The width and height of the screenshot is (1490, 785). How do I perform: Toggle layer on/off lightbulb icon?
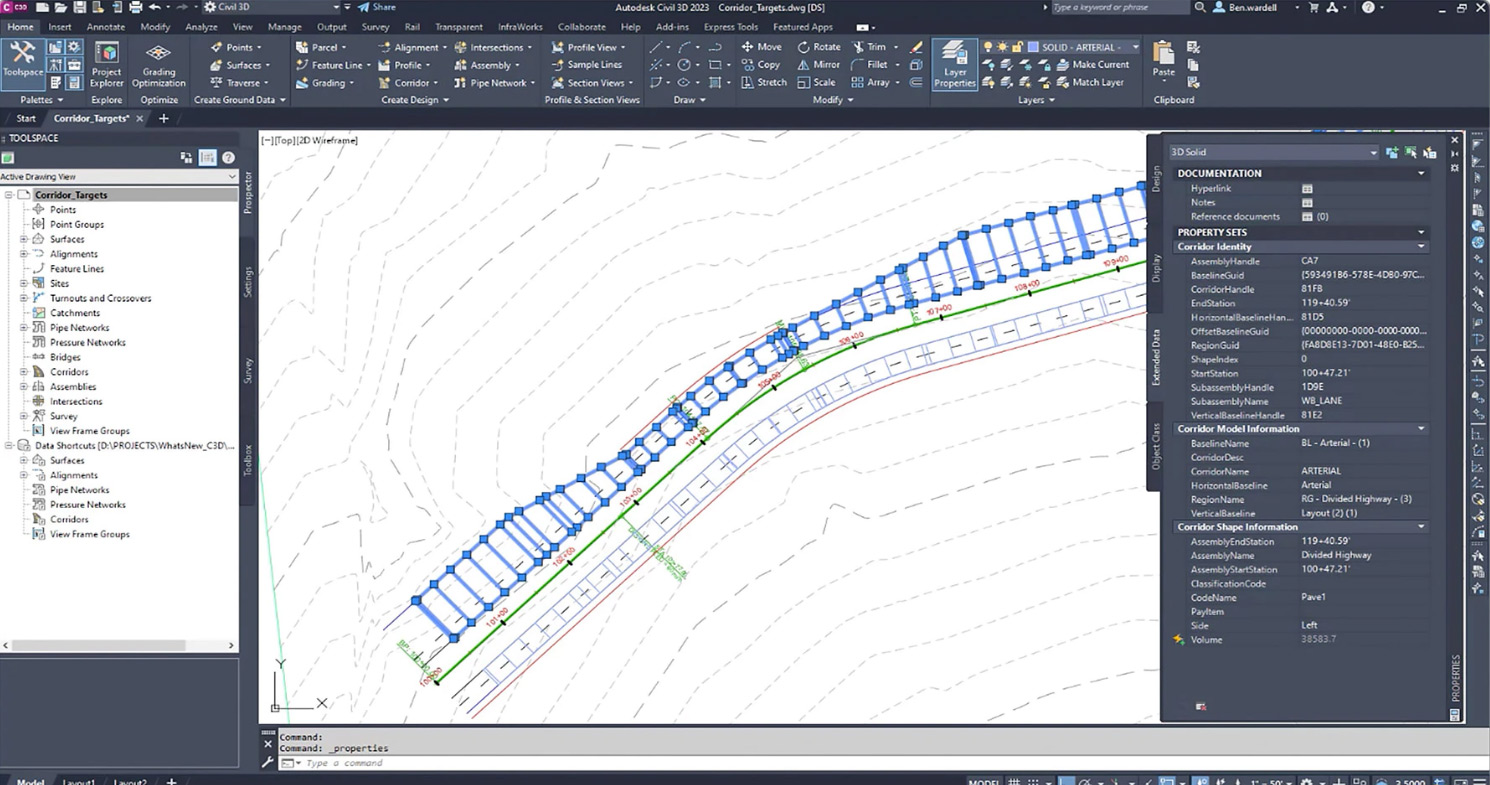(988, 47)
